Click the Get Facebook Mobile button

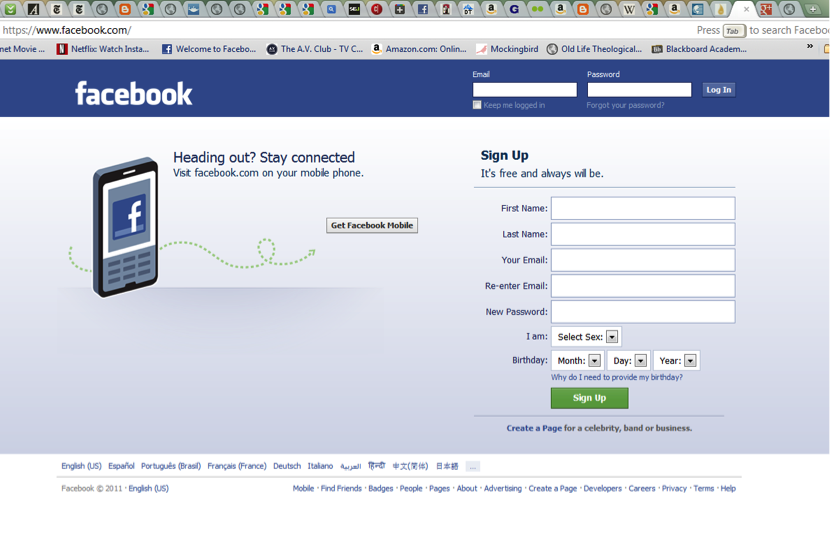point(372,226)
